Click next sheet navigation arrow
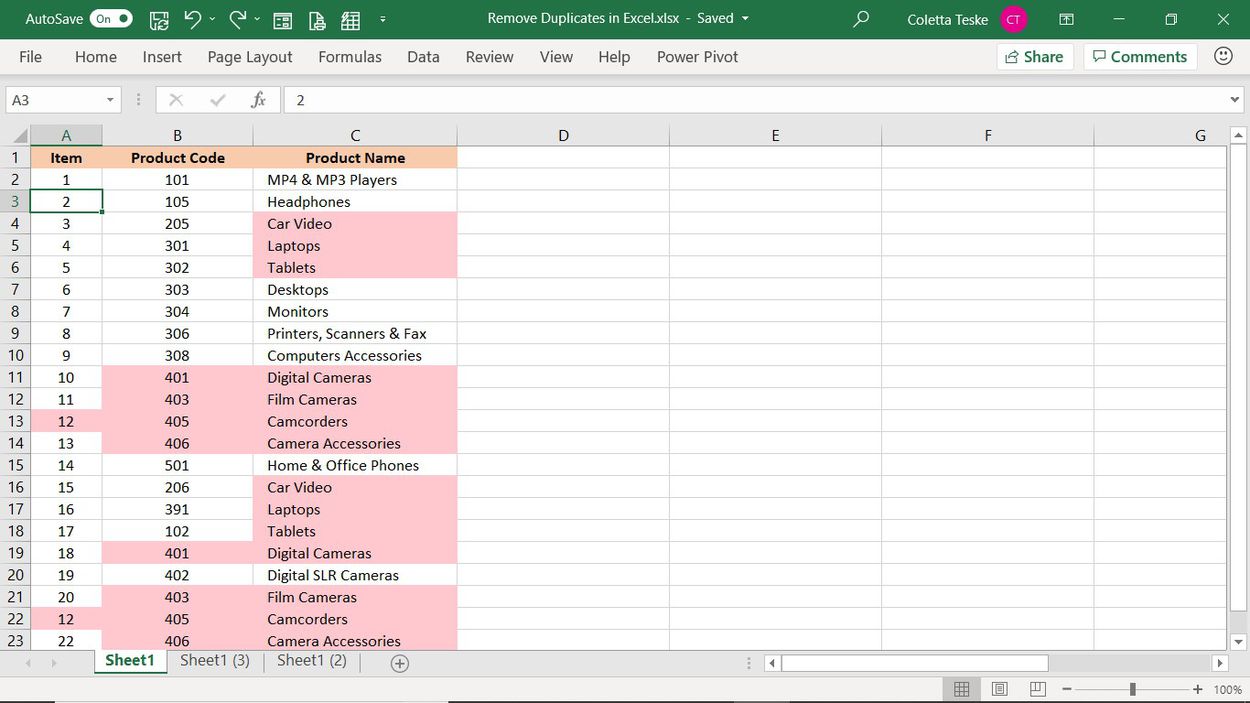1250x703 pixels. coord(54,663)
